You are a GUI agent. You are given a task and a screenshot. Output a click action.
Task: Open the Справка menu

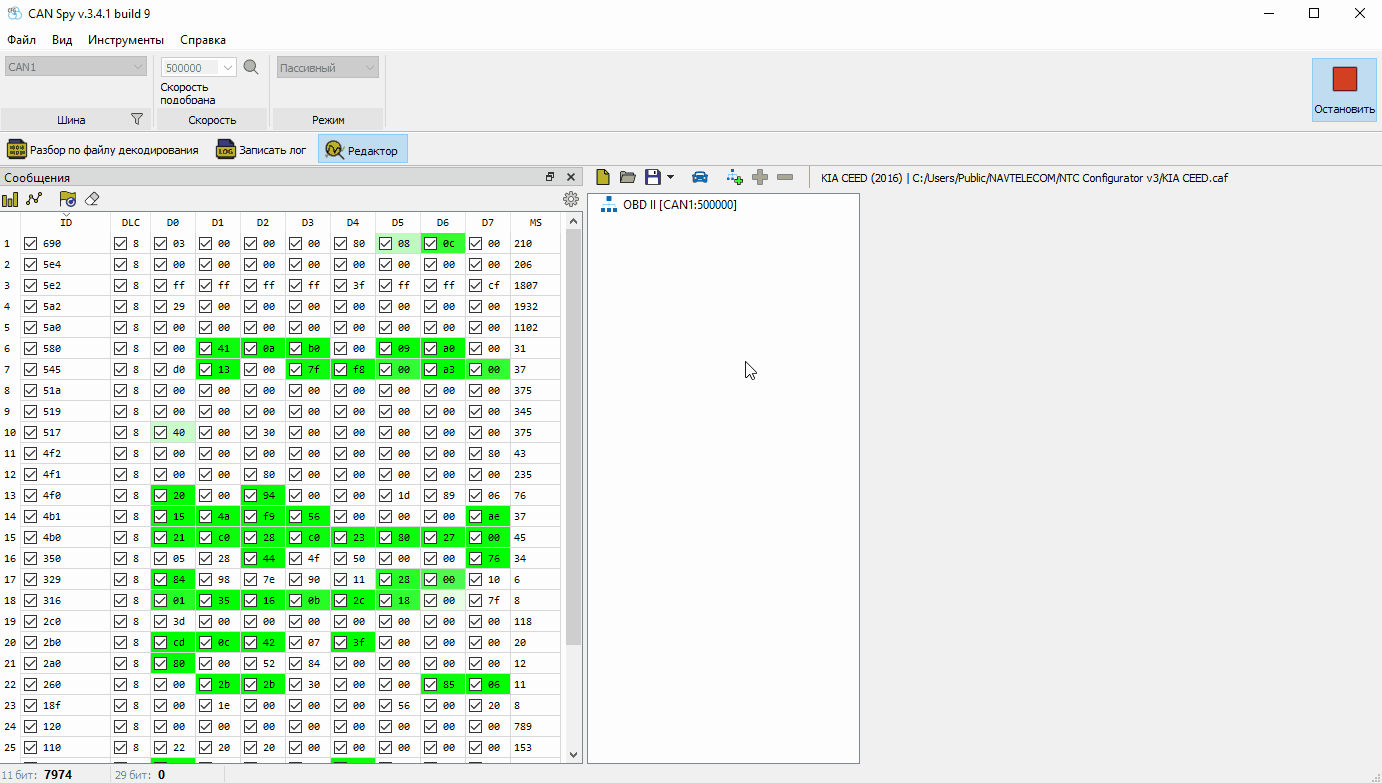tap(203, 40)
